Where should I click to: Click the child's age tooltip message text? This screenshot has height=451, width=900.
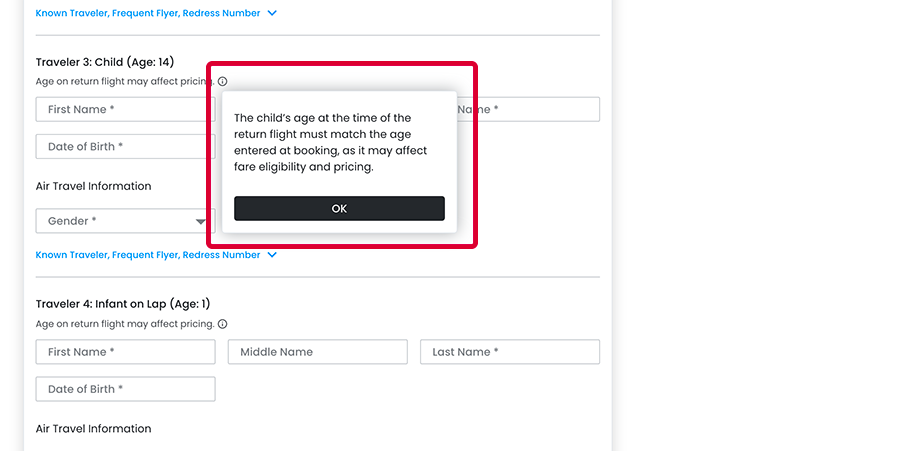[331, 142]
